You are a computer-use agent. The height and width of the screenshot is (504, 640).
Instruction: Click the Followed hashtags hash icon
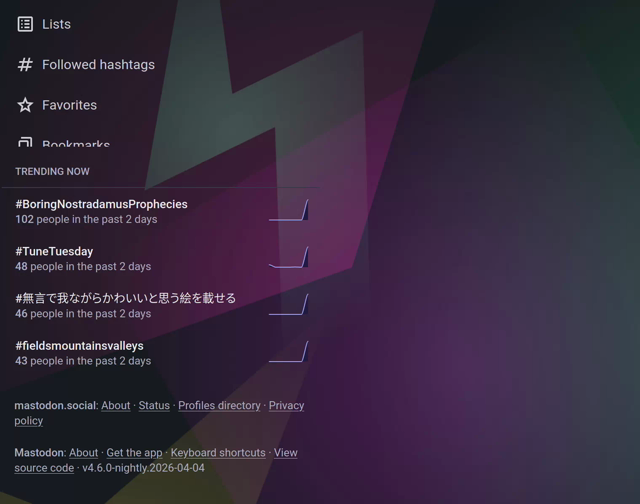[x=25, y=64]
